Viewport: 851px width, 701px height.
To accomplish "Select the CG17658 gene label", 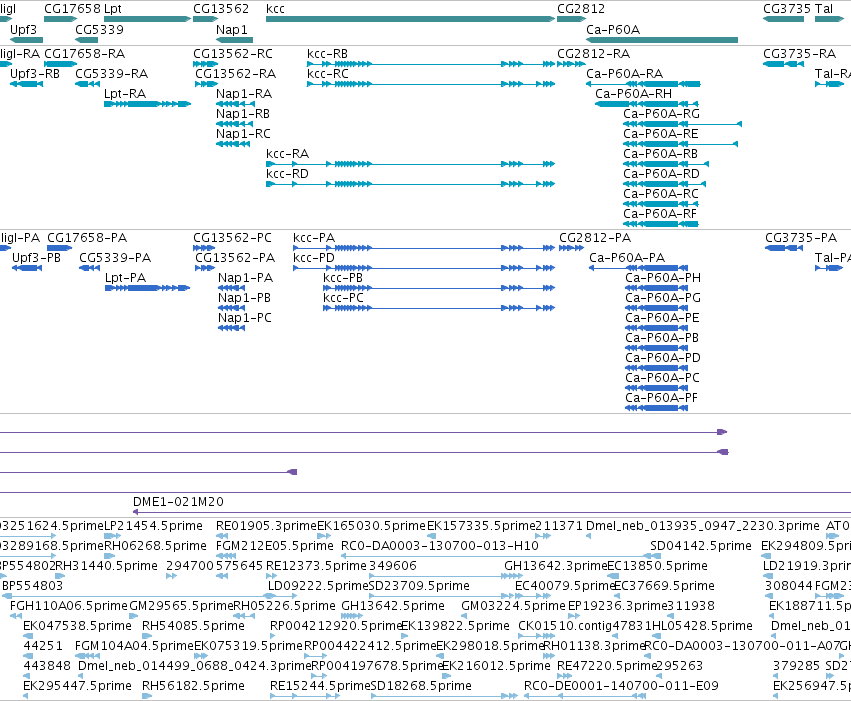I will click(x=72, y=9).
